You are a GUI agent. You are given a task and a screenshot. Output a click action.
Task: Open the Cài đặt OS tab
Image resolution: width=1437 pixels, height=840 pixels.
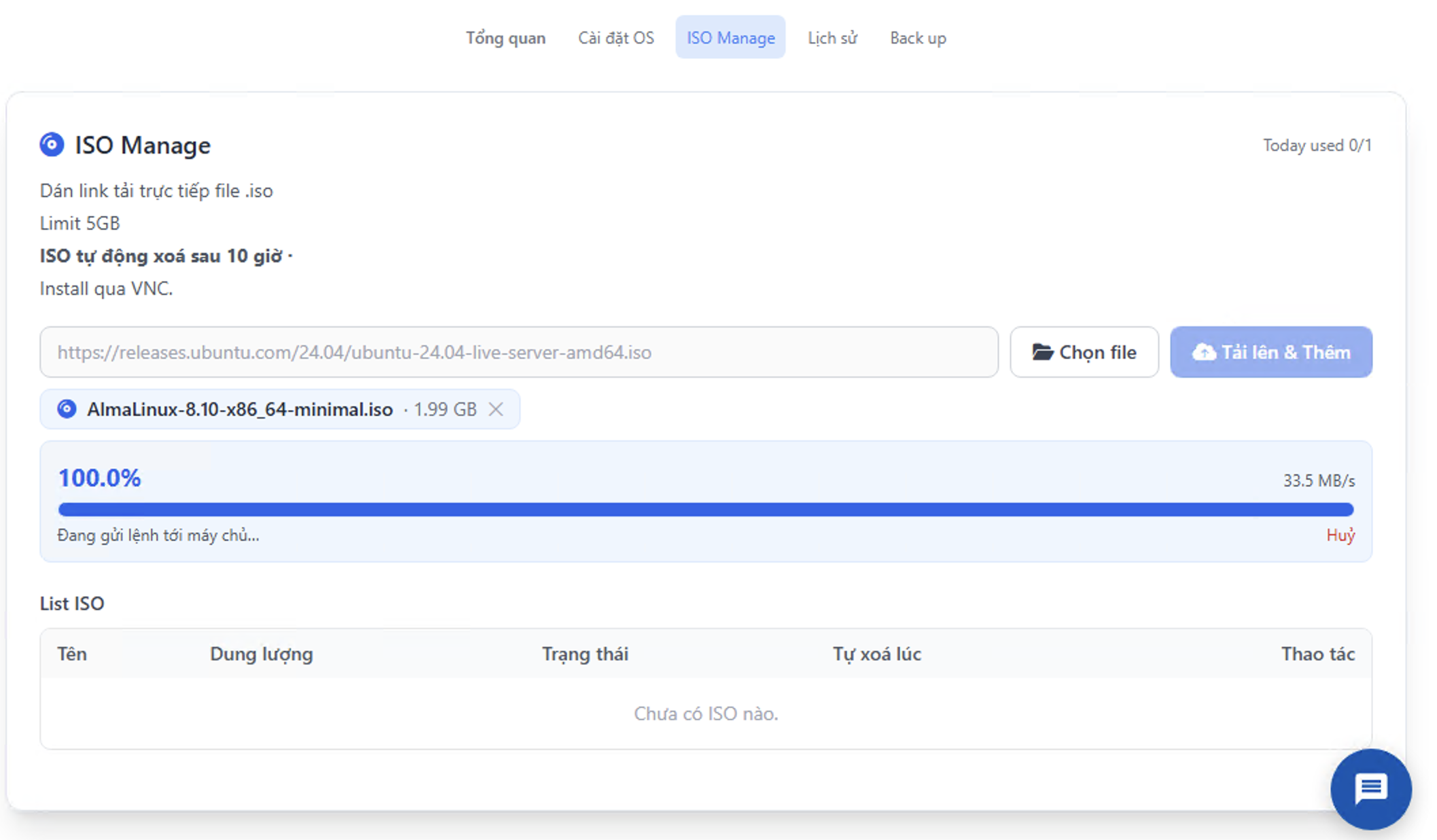coord(616,38)
